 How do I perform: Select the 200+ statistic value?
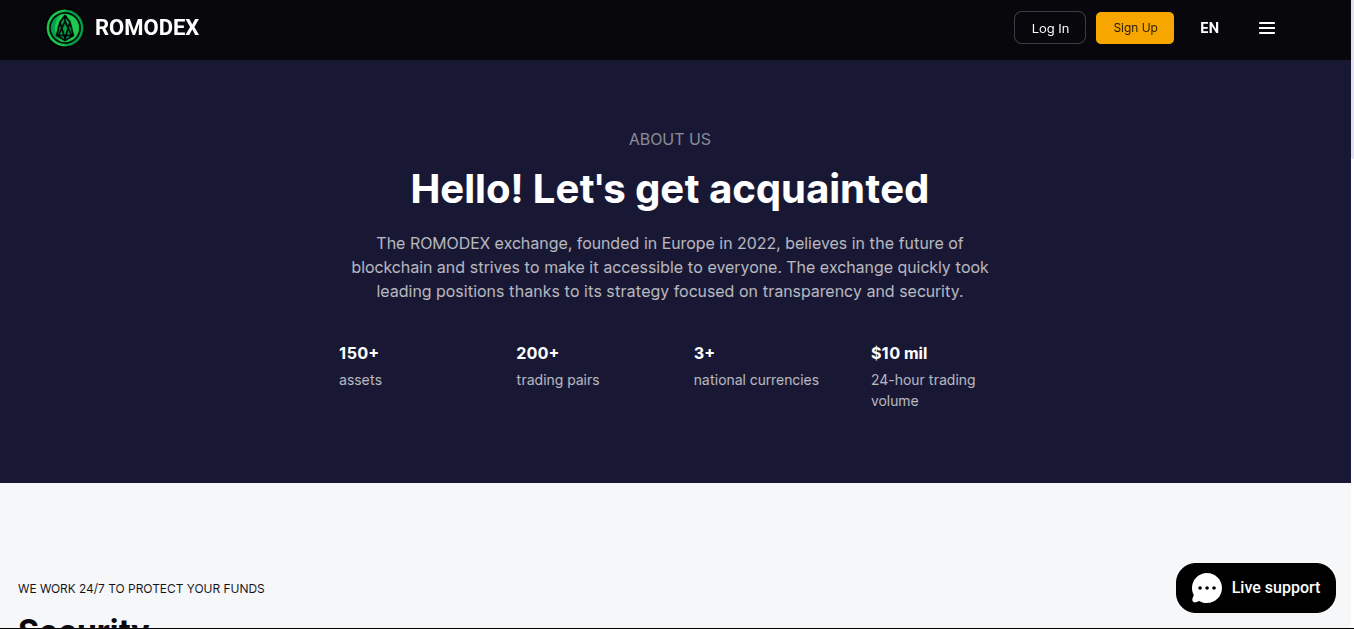pos(537,353)
